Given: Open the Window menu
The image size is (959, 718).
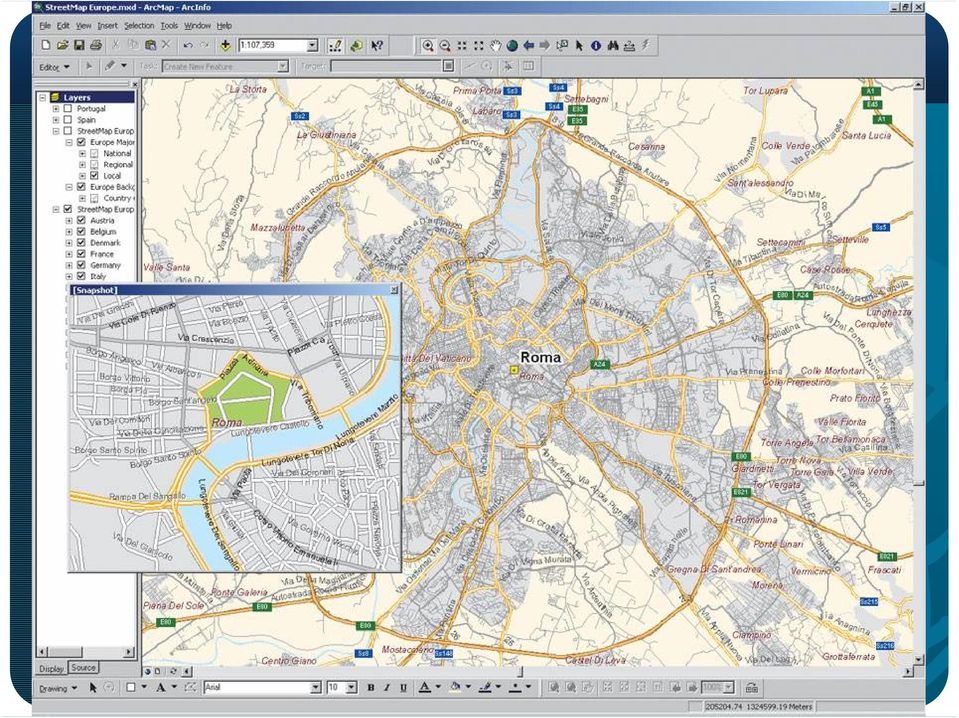Looking at the screenshot, I should pyautogui.click(x=197, y=26).
